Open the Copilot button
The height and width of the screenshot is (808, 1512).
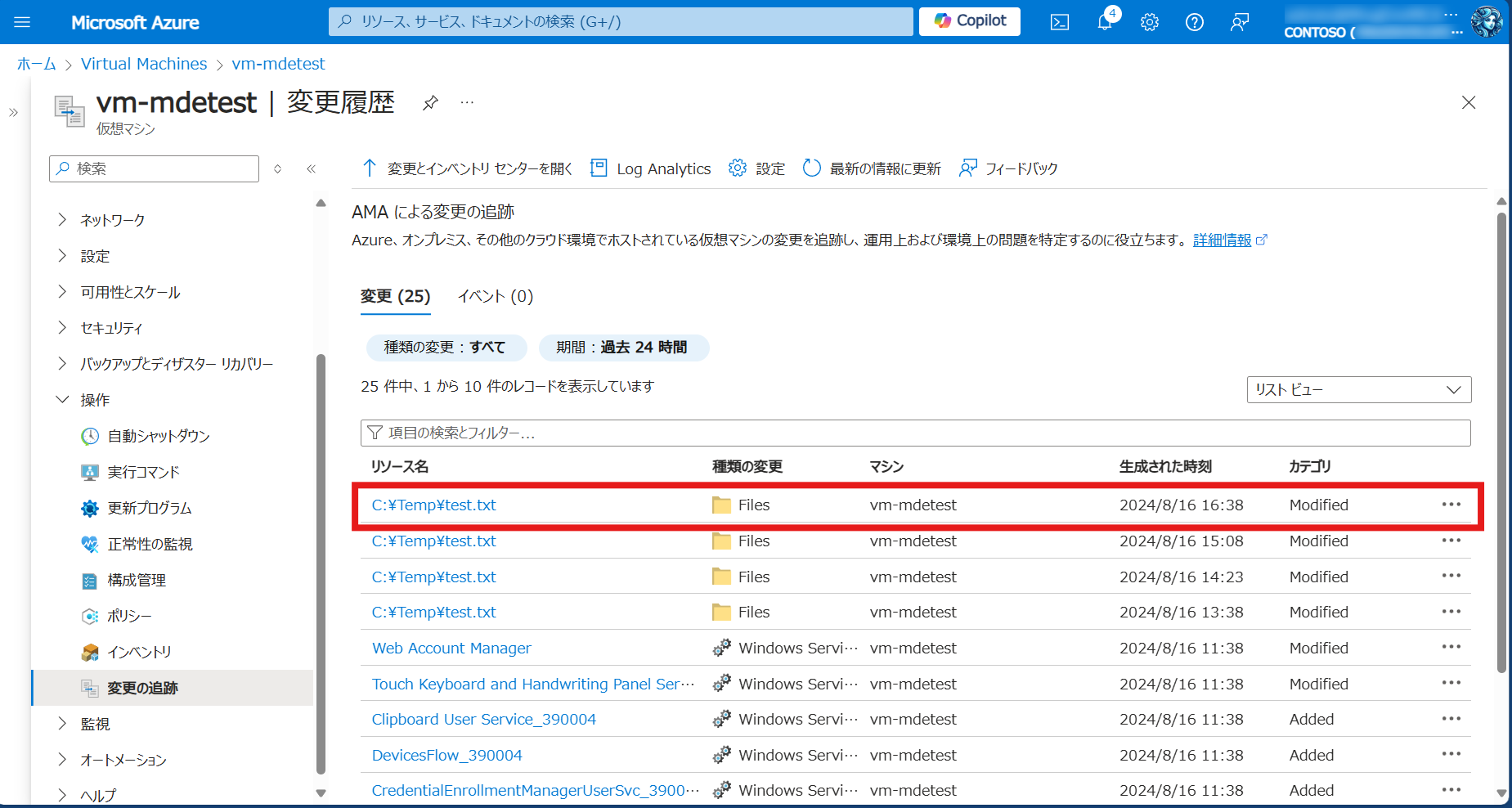pyautogui.click(x=969, y=21)
